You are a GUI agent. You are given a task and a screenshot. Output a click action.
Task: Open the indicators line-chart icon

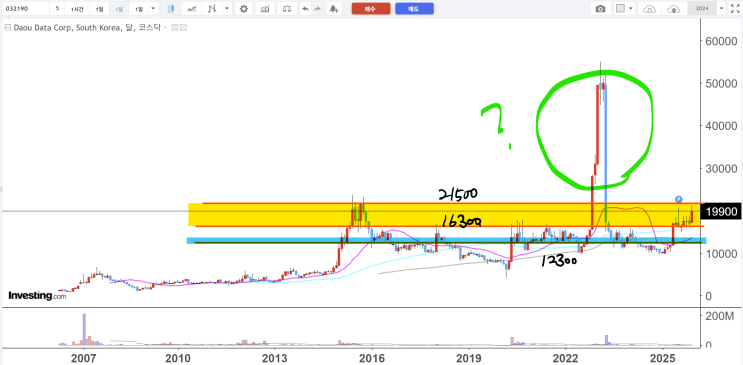192,9
